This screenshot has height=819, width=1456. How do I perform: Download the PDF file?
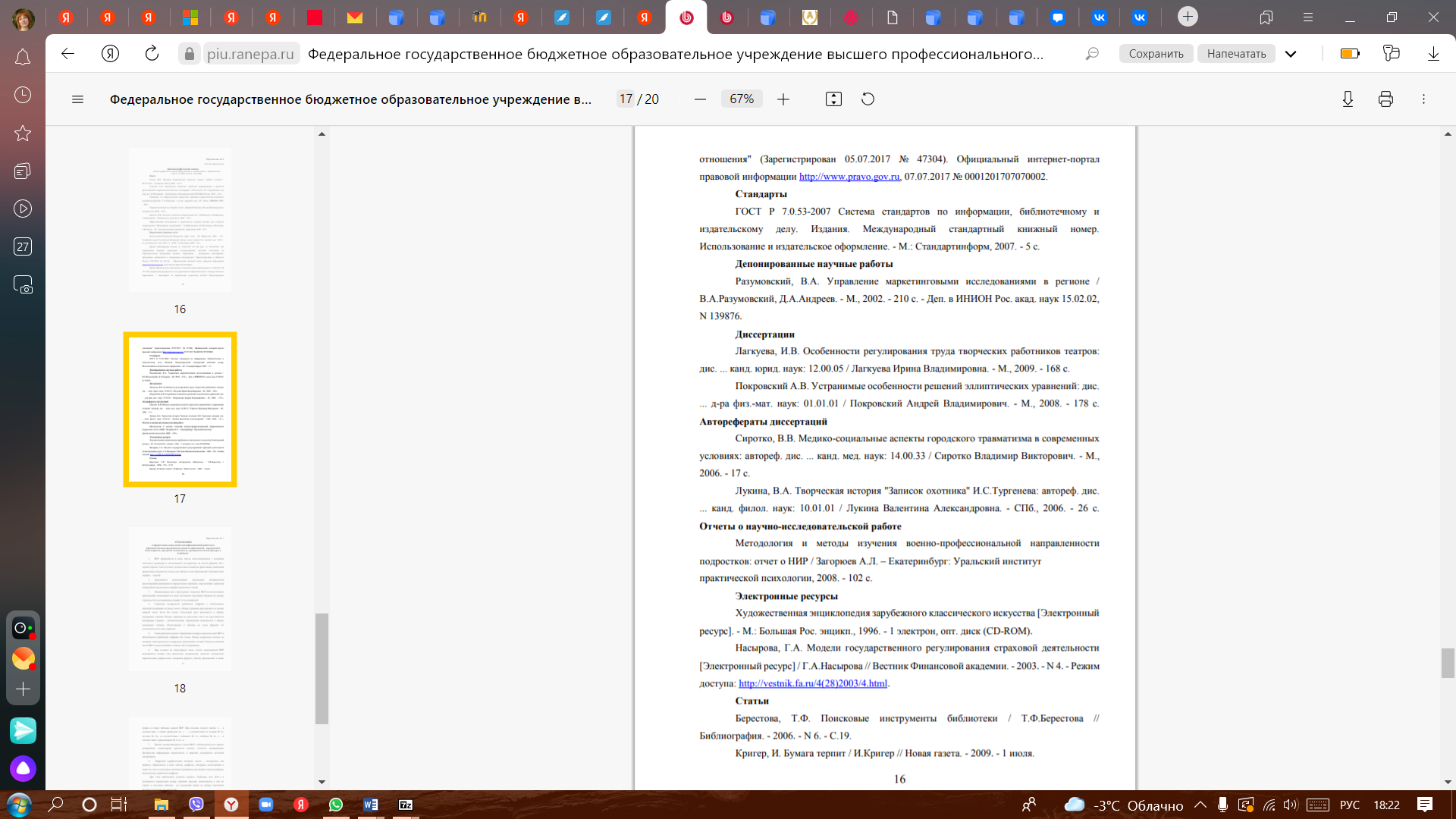[1348, 99]
